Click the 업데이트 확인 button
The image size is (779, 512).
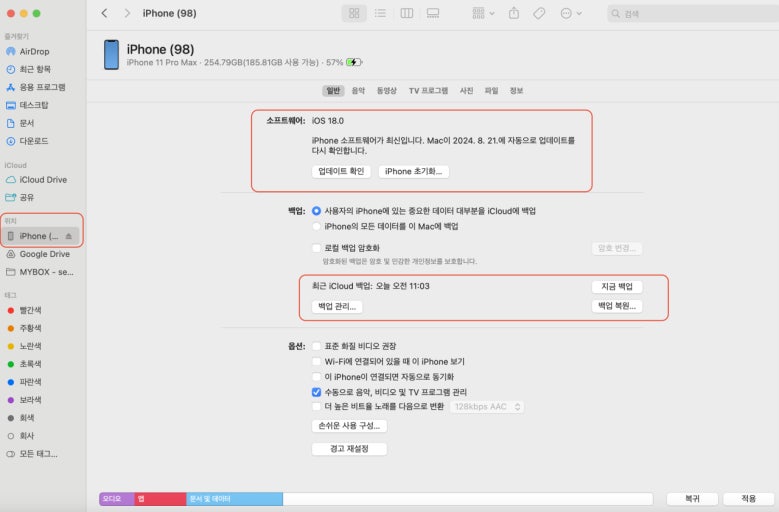tap(341, 171)
